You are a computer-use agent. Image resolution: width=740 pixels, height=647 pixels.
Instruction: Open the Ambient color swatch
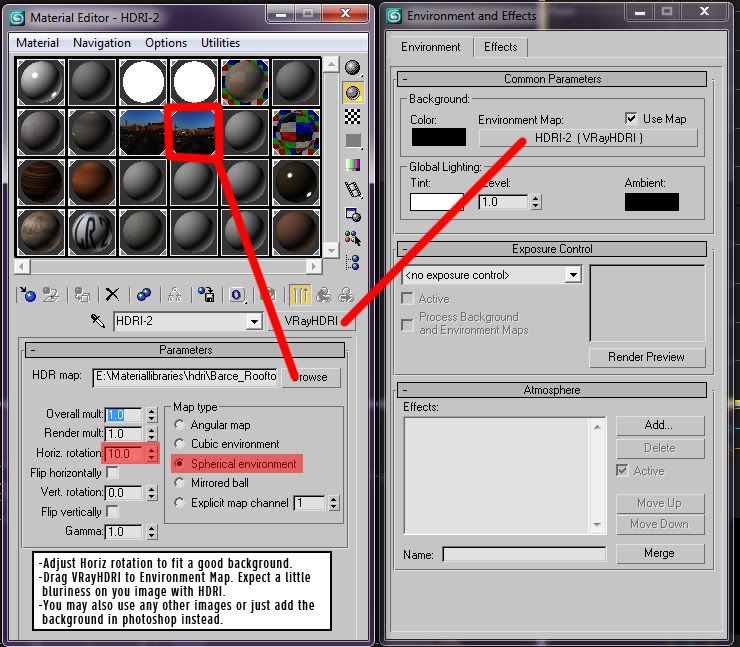pos(652,202)
